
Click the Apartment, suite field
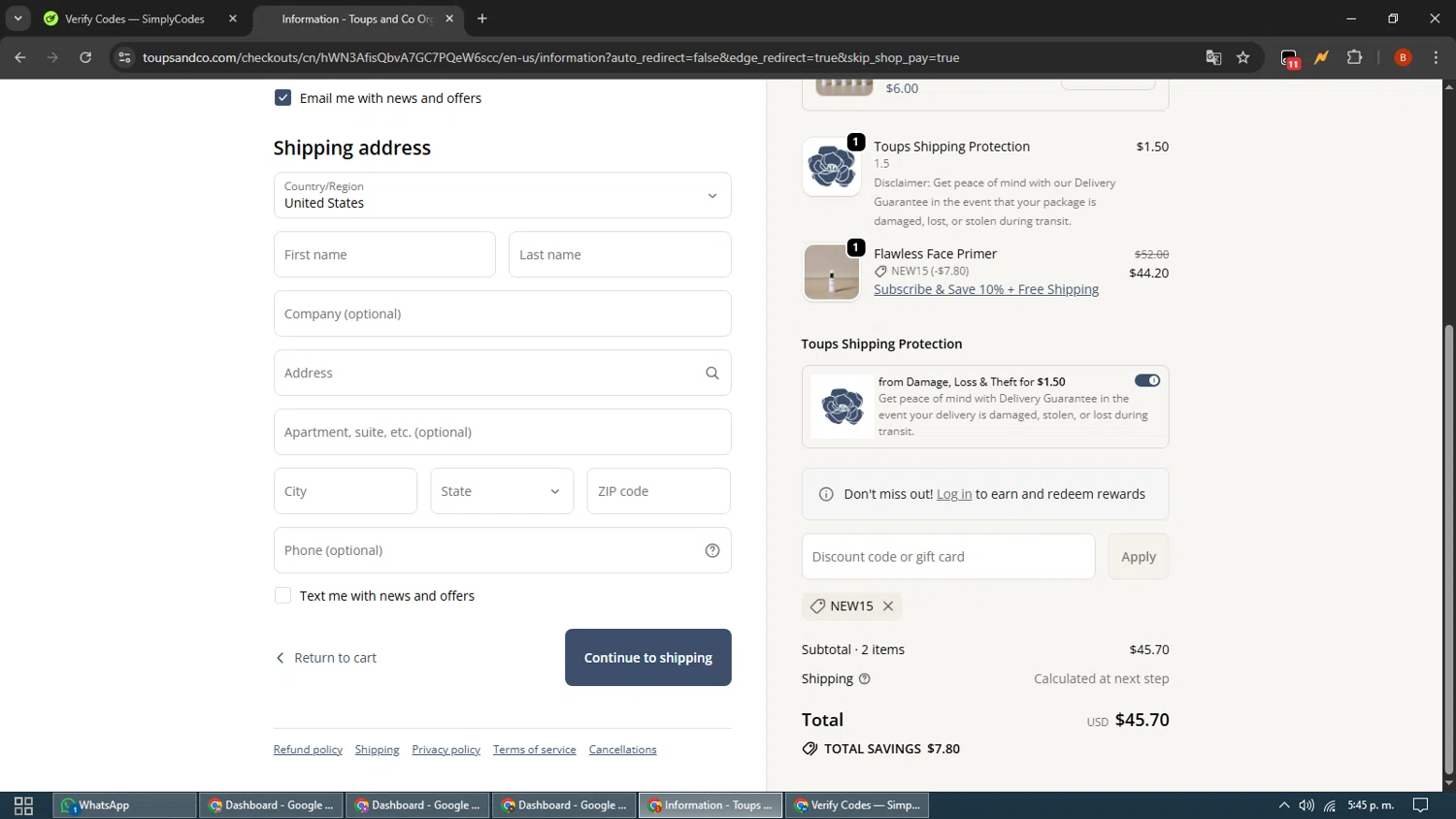pos(502,432)
